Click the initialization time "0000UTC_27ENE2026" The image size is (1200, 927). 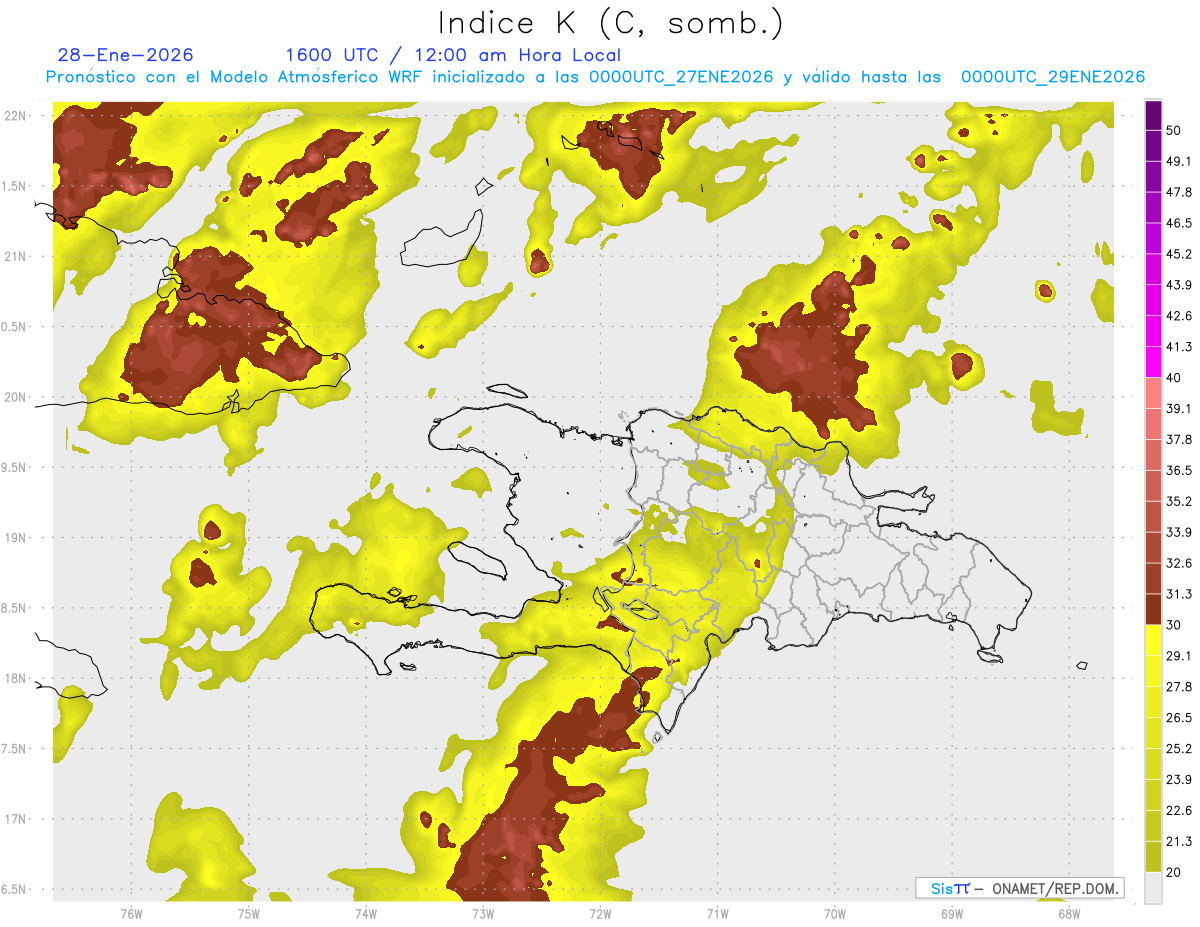(681, 77)
